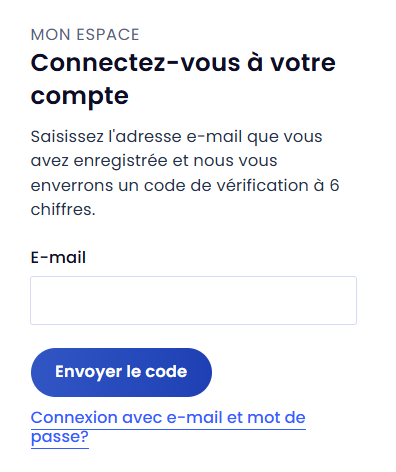Click the E-mail field label

(x=58, y=257)
